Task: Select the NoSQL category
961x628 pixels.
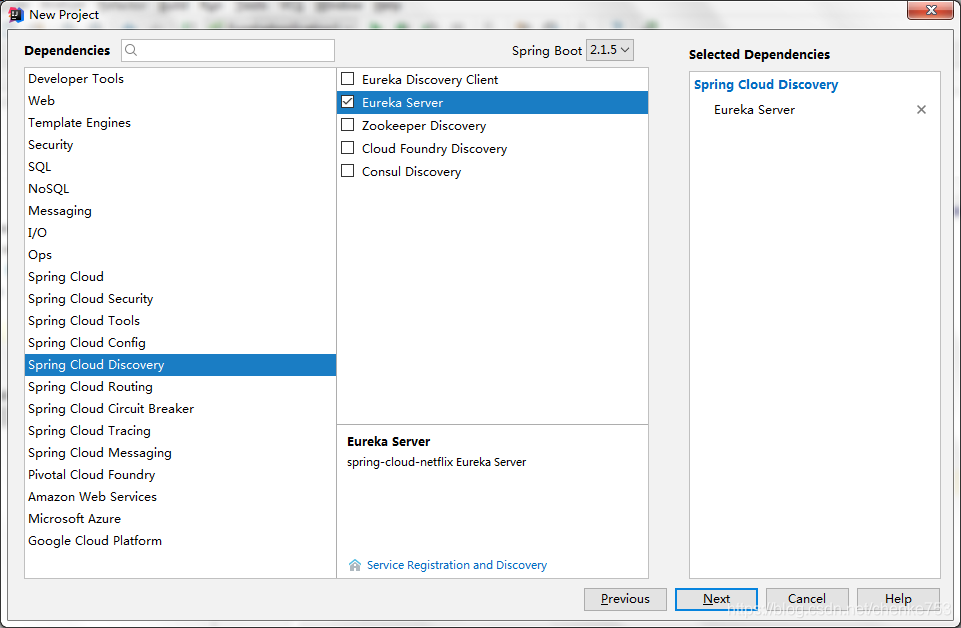Action: point(180,189)
